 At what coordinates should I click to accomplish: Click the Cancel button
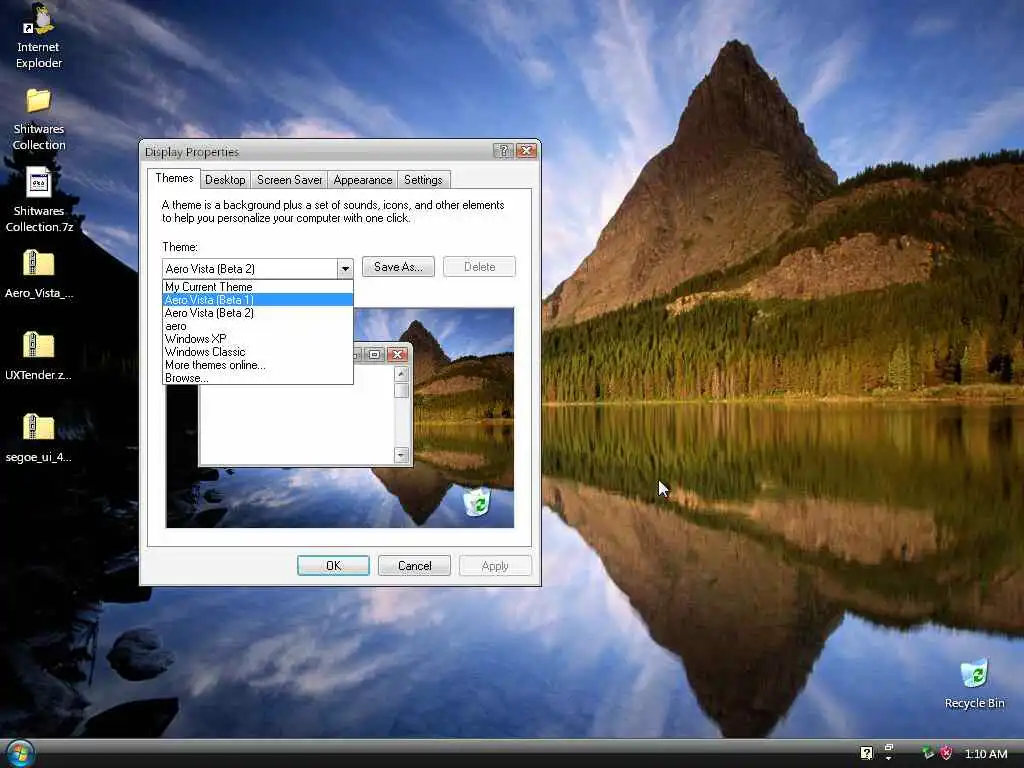pyautogui.click(x=415, y=566)
